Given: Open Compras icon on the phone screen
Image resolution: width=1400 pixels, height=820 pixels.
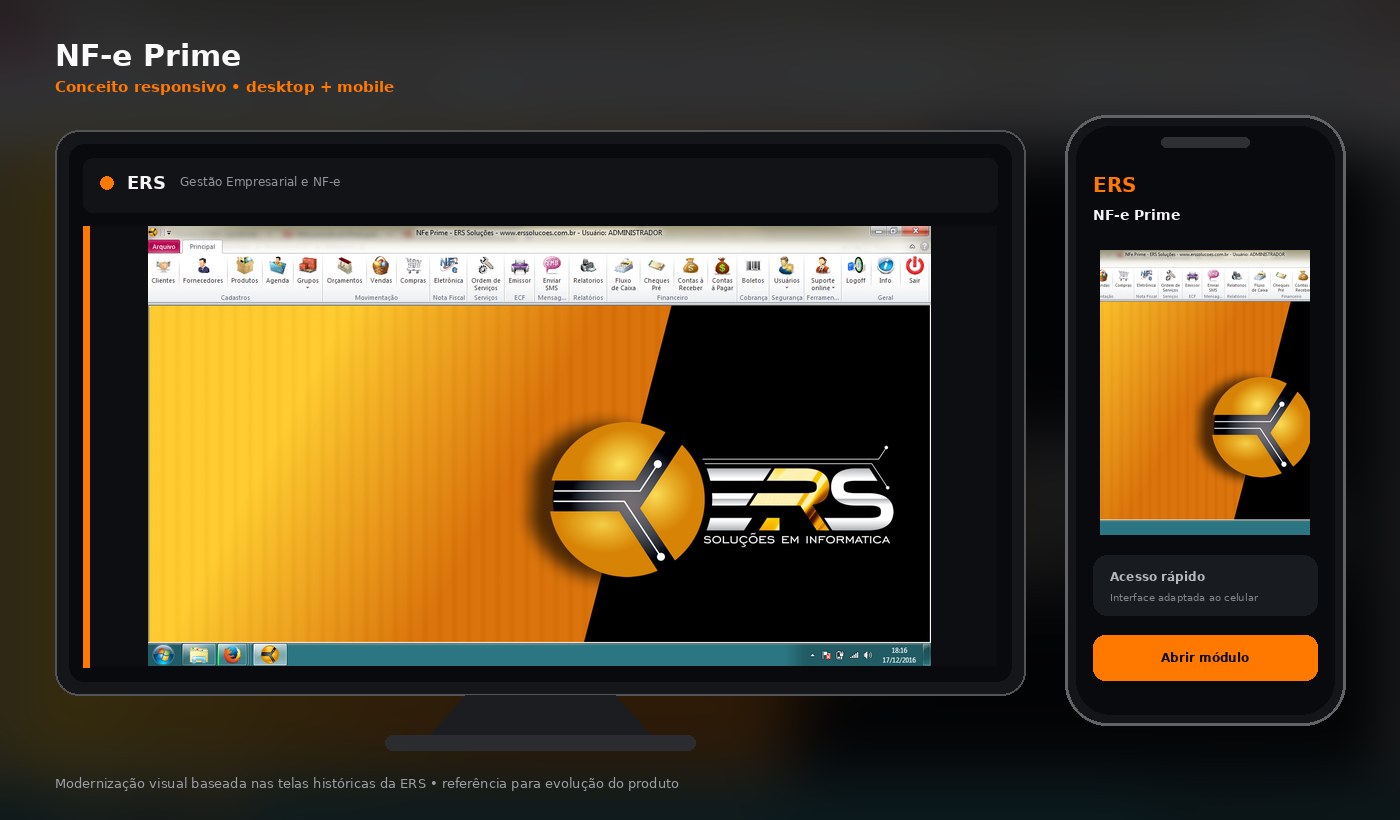Looking at the screenshot, I should point(1123,279).
